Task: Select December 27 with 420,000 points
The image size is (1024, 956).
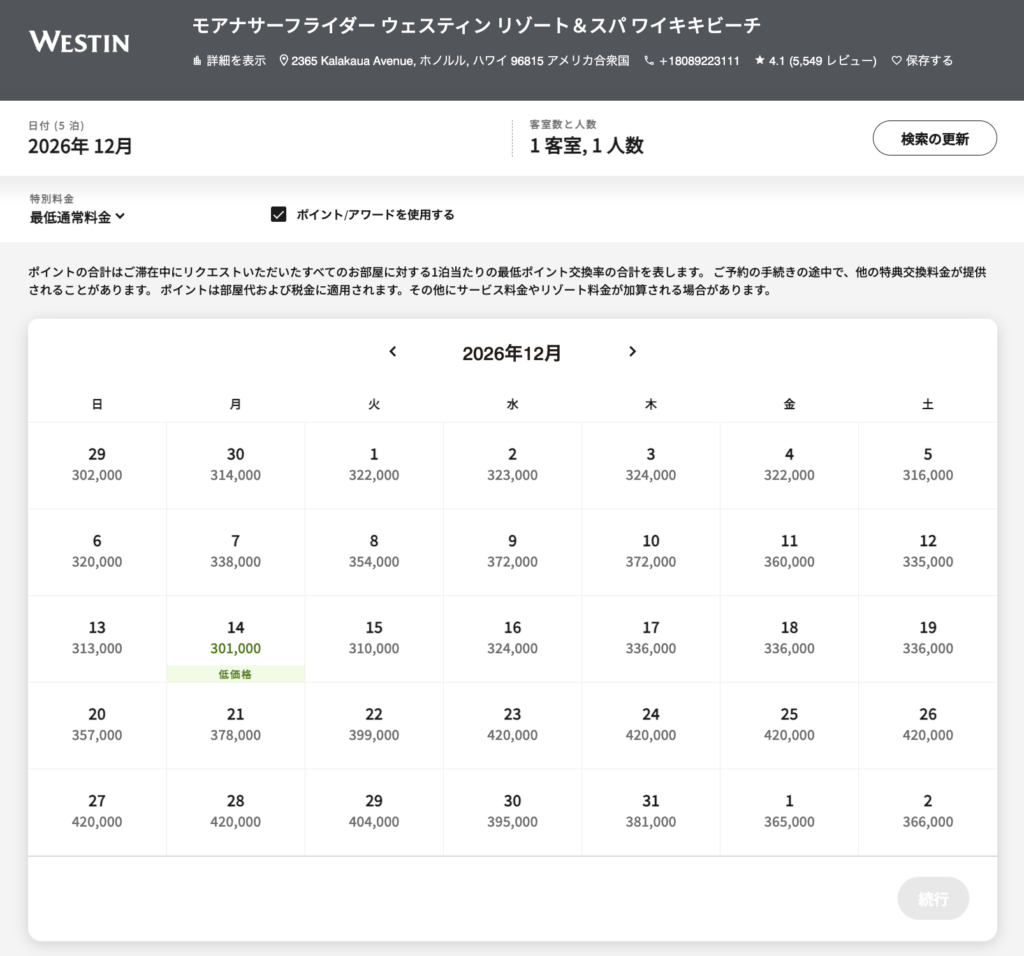Action: pyautogui.click(x=97, y=812)
